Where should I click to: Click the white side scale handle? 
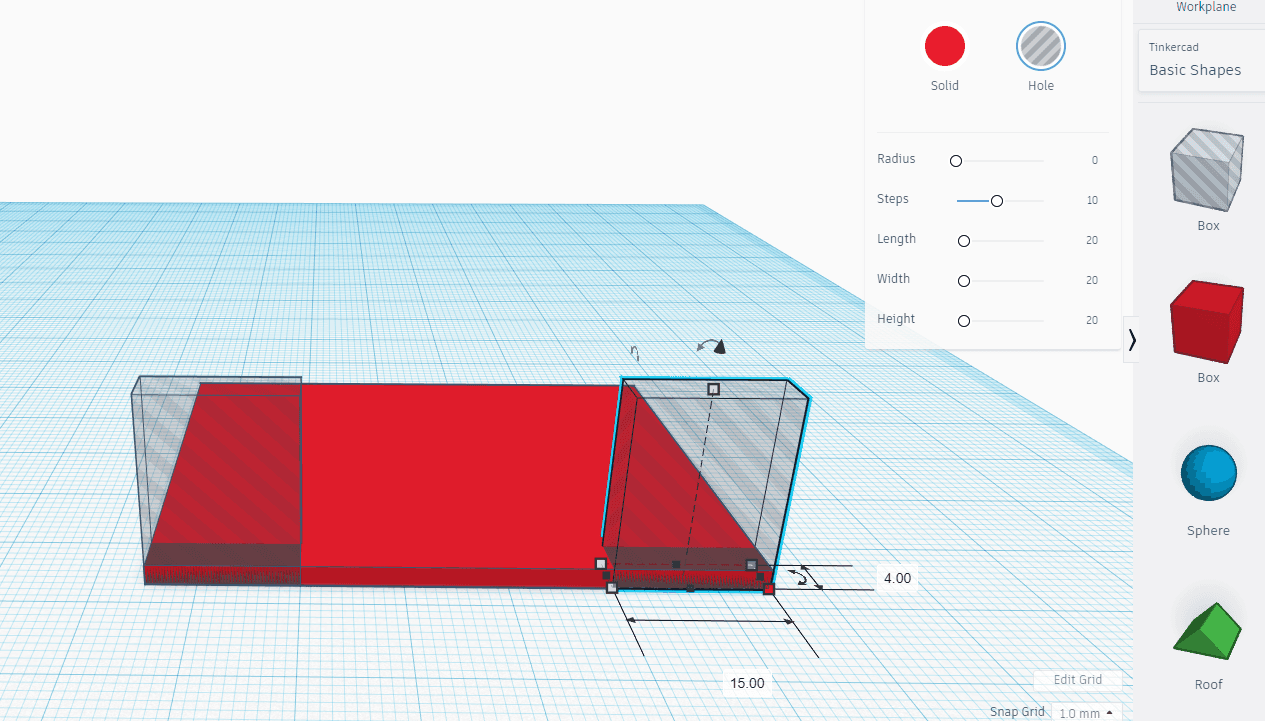(x=613, y=588)
